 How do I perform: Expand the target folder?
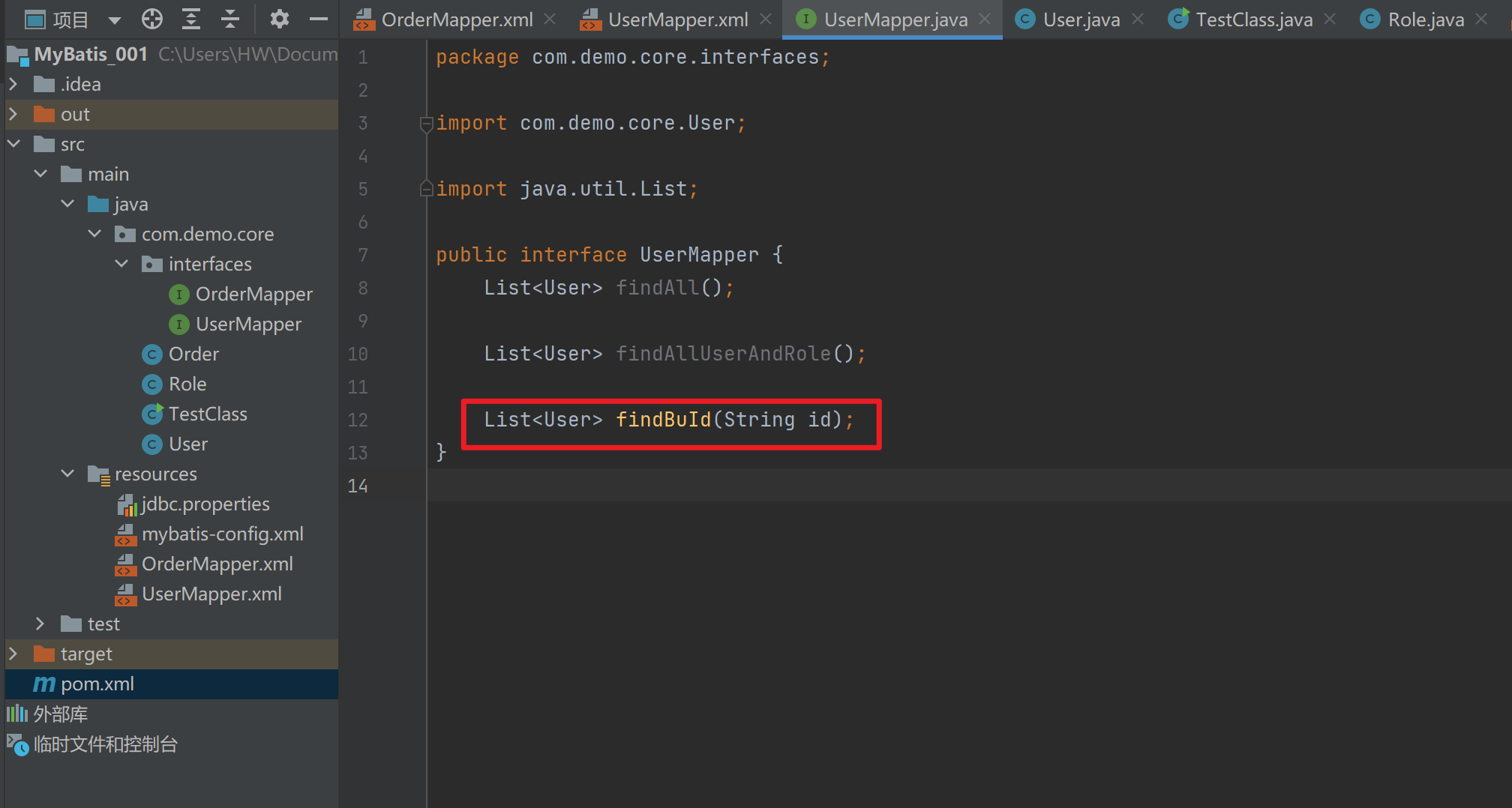pyautogui.click(x=13, y=654)
